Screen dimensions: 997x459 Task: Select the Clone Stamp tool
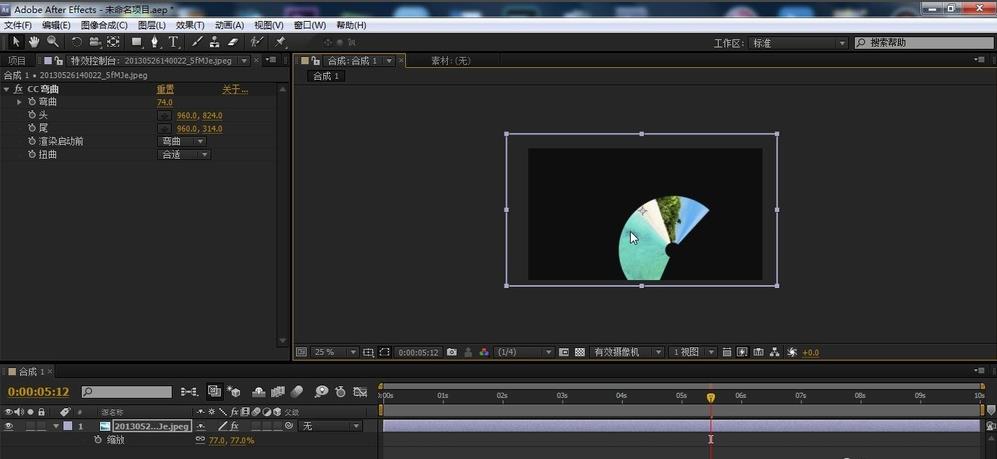(x=215, y=41)
